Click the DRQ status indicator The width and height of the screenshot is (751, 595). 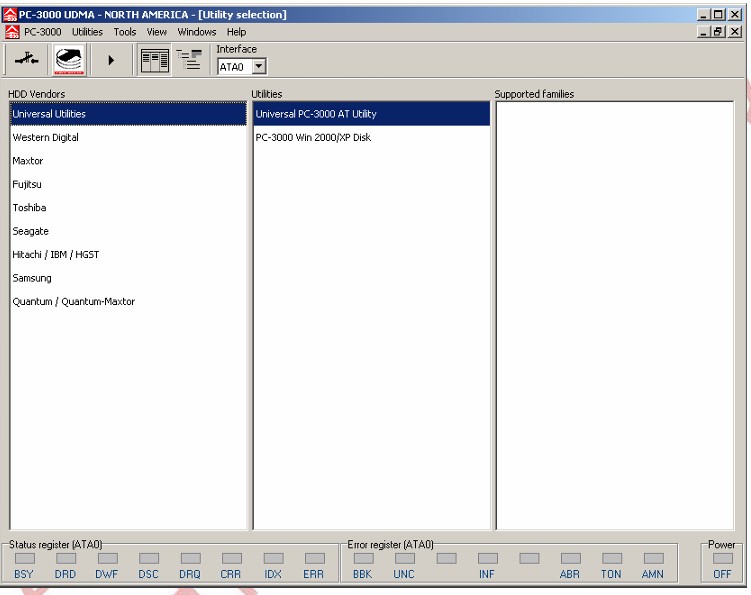click(190, 559)
